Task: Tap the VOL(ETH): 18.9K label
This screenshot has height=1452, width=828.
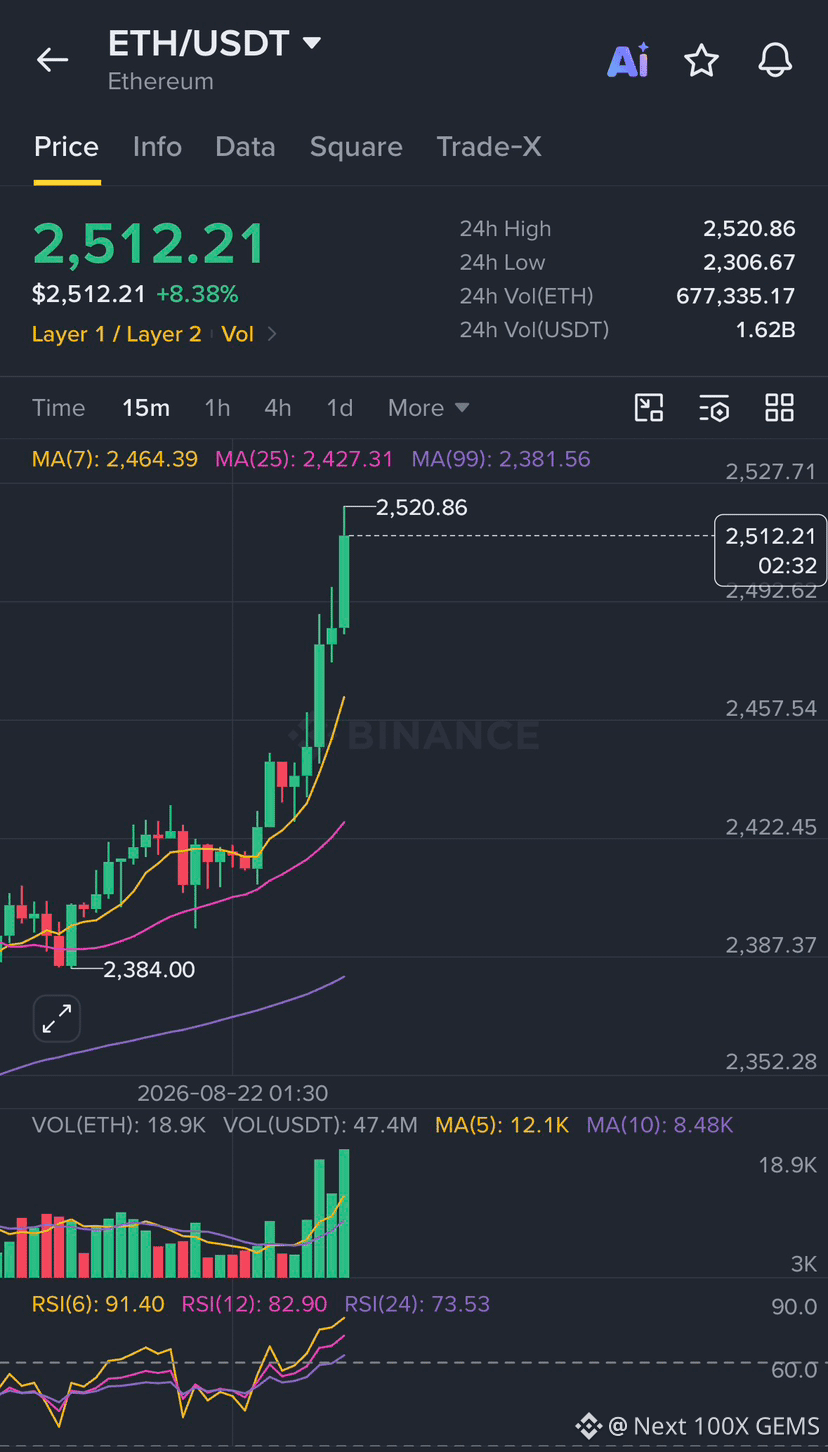Action: (x=119, y=1125)
